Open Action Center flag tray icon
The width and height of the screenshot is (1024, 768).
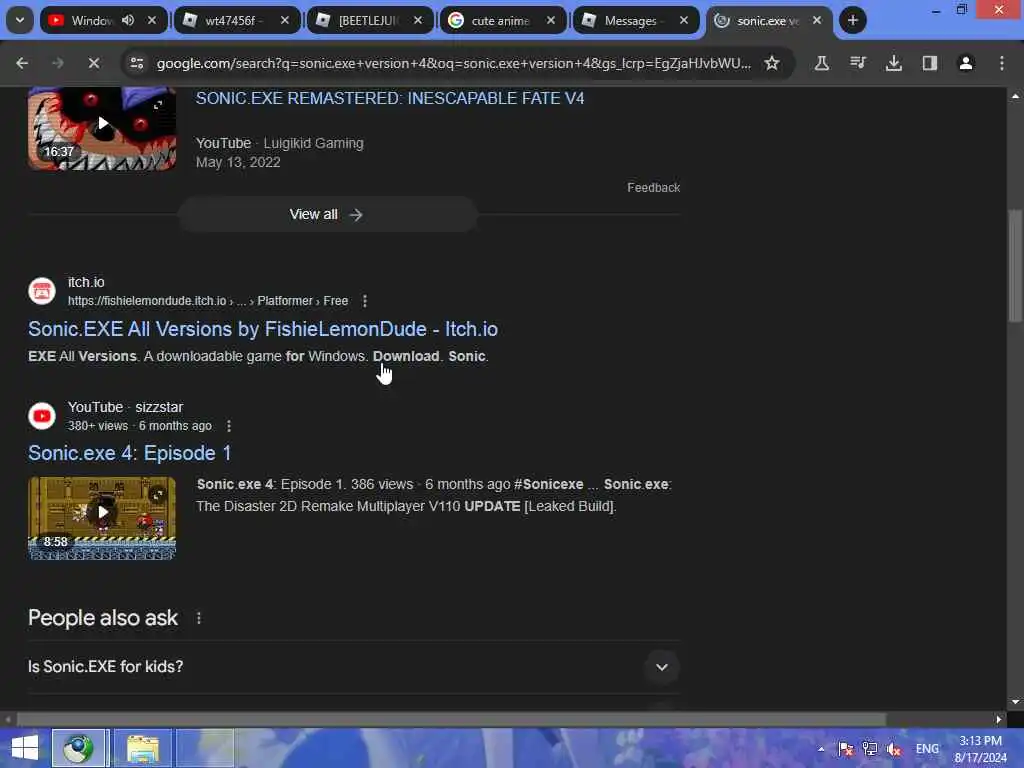845,749
